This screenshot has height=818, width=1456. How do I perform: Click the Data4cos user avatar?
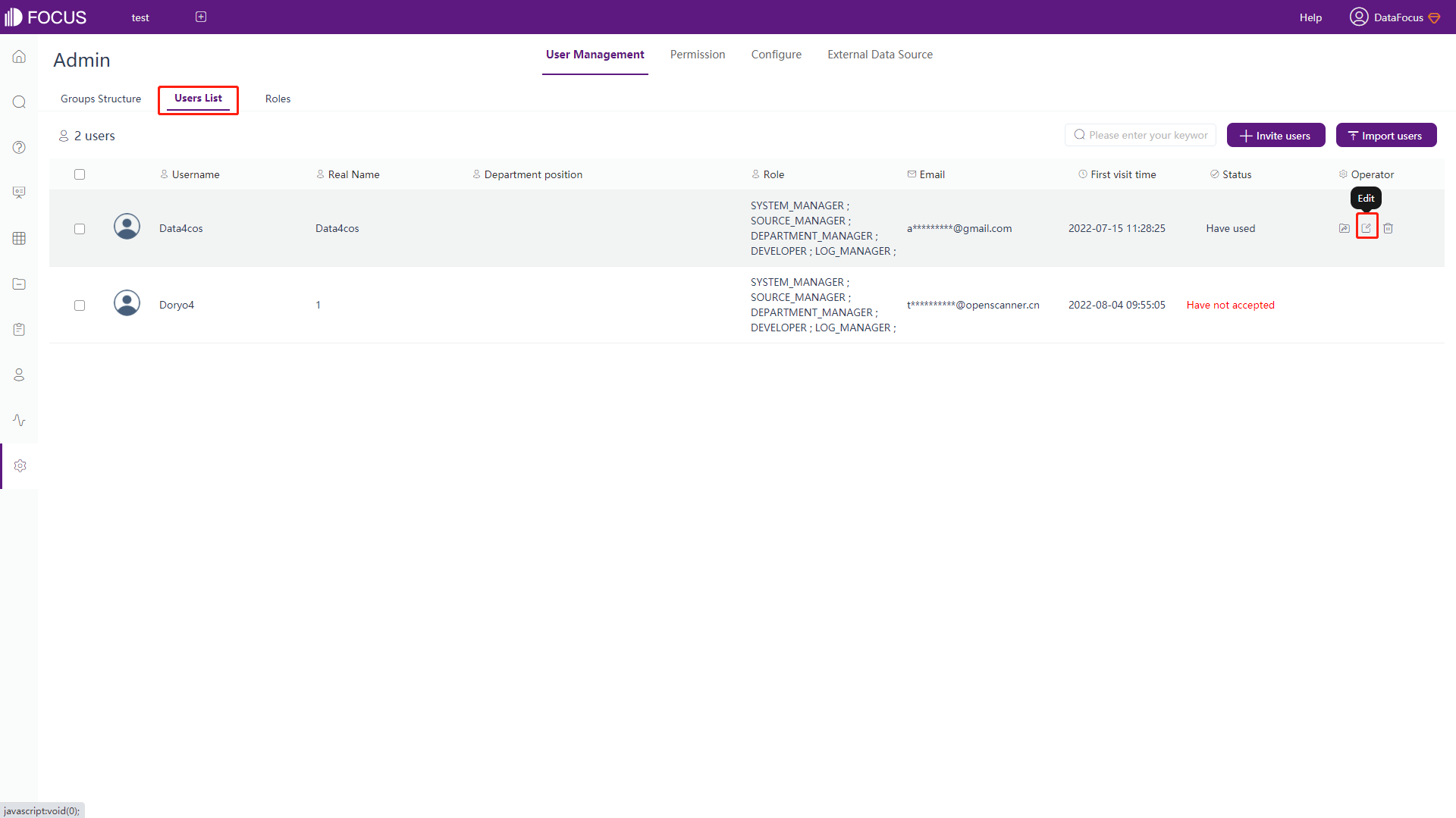(x=127, y=227)
